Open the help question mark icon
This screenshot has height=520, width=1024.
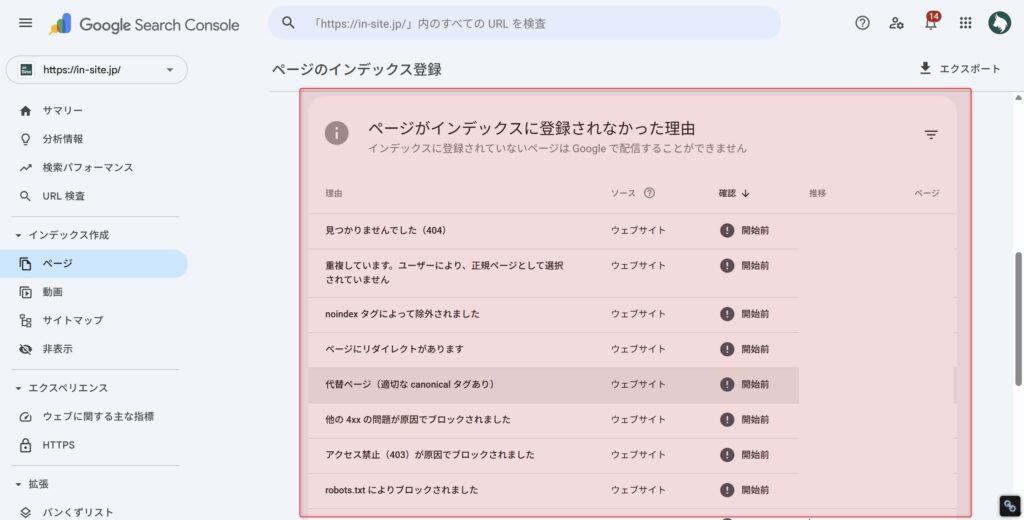(862, 23)
